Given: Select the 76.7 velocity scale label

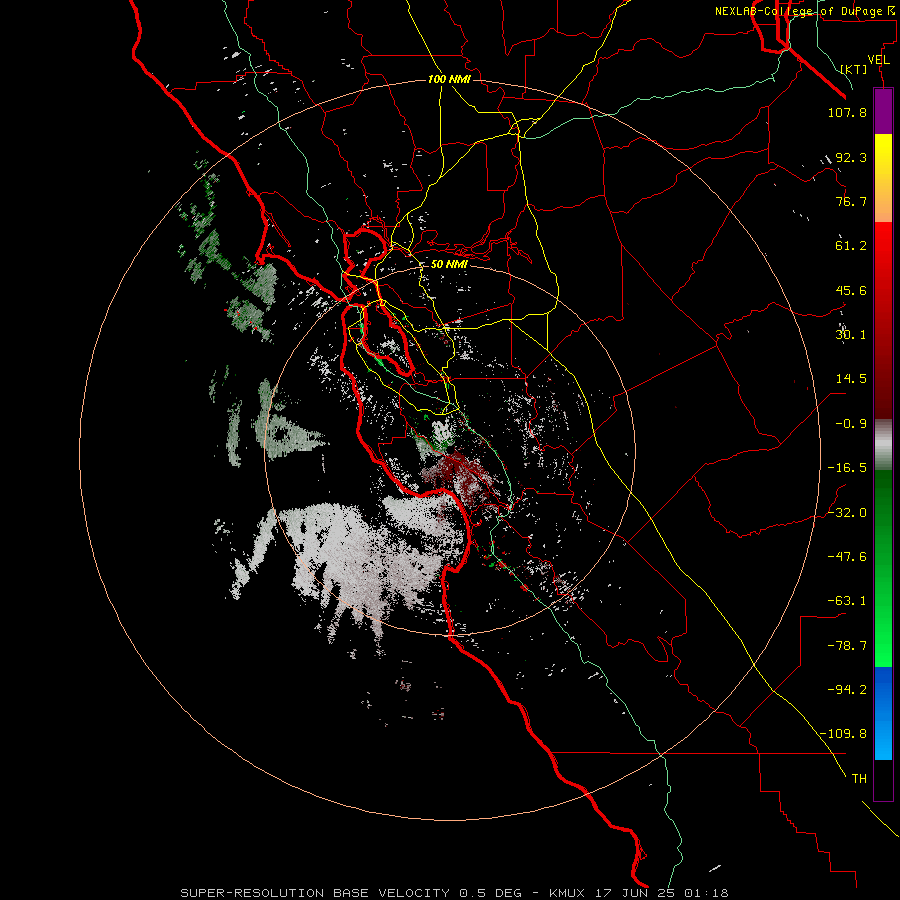Looking at the screenshot, I should pyautogui.click(x=851, y=201).
